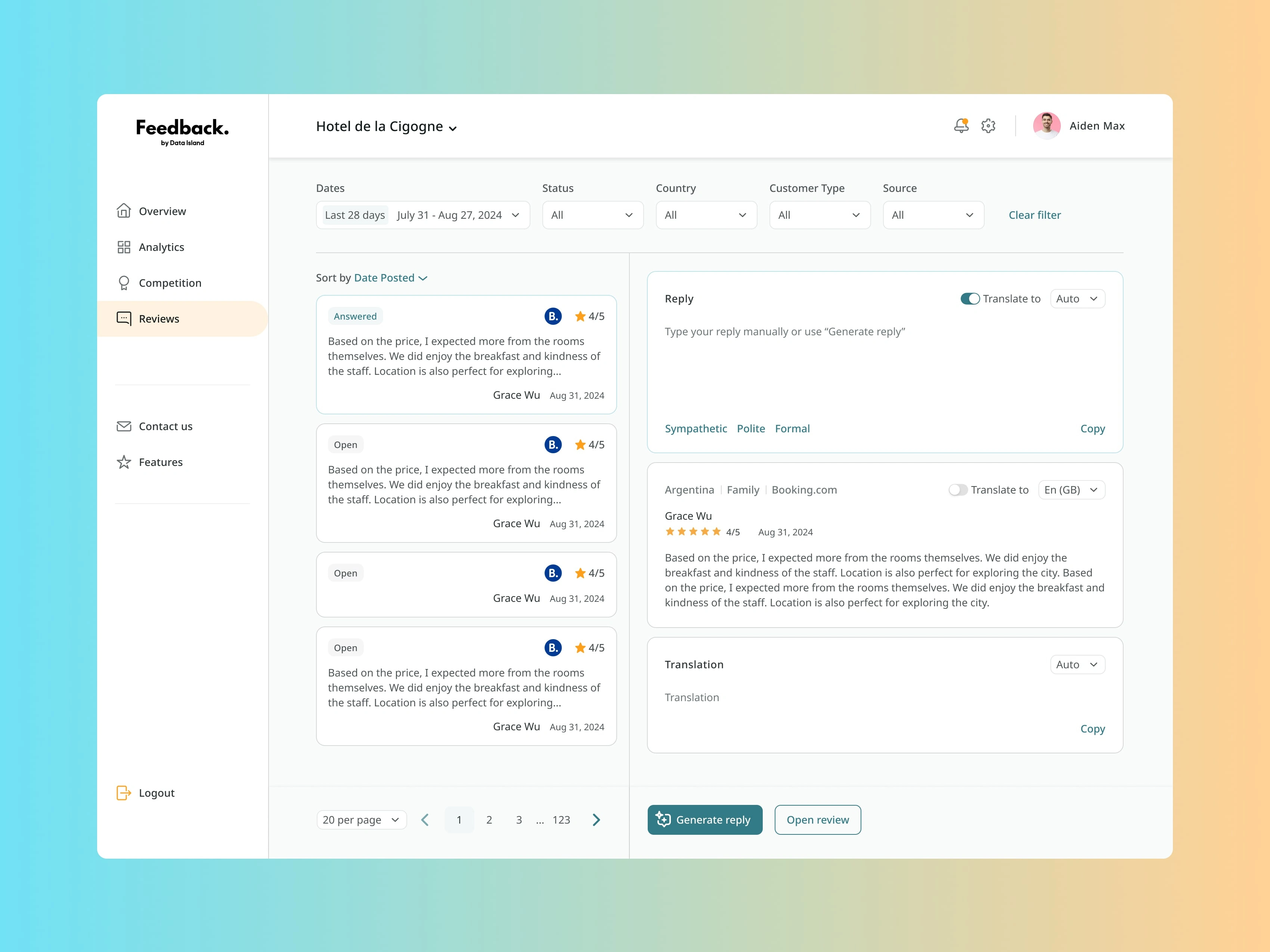Click the Contact us envelope icon

(124, 426)
